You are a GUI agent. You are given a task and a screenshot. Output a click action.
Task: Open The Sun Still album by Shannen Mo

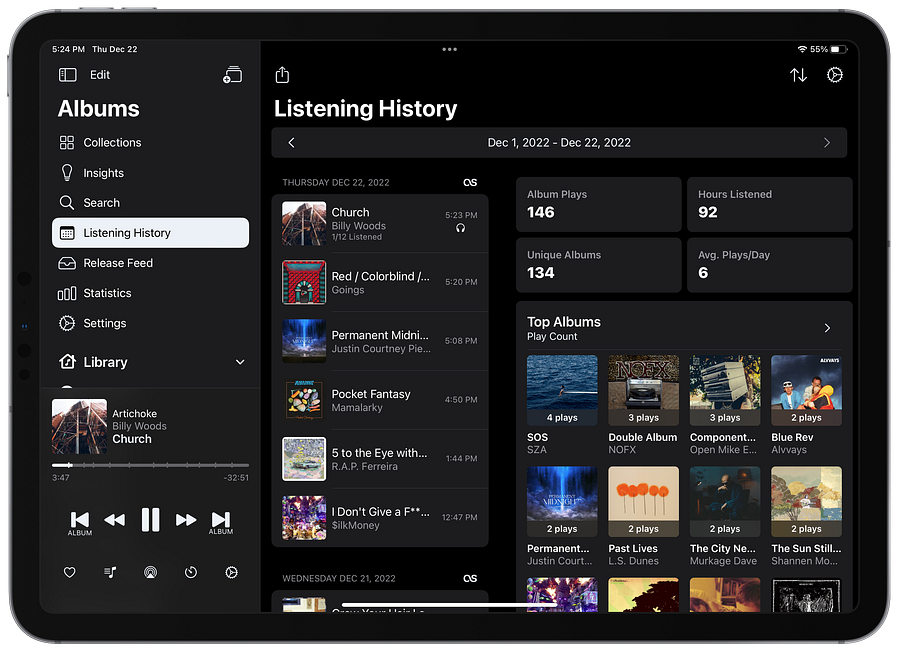[806, 516]
